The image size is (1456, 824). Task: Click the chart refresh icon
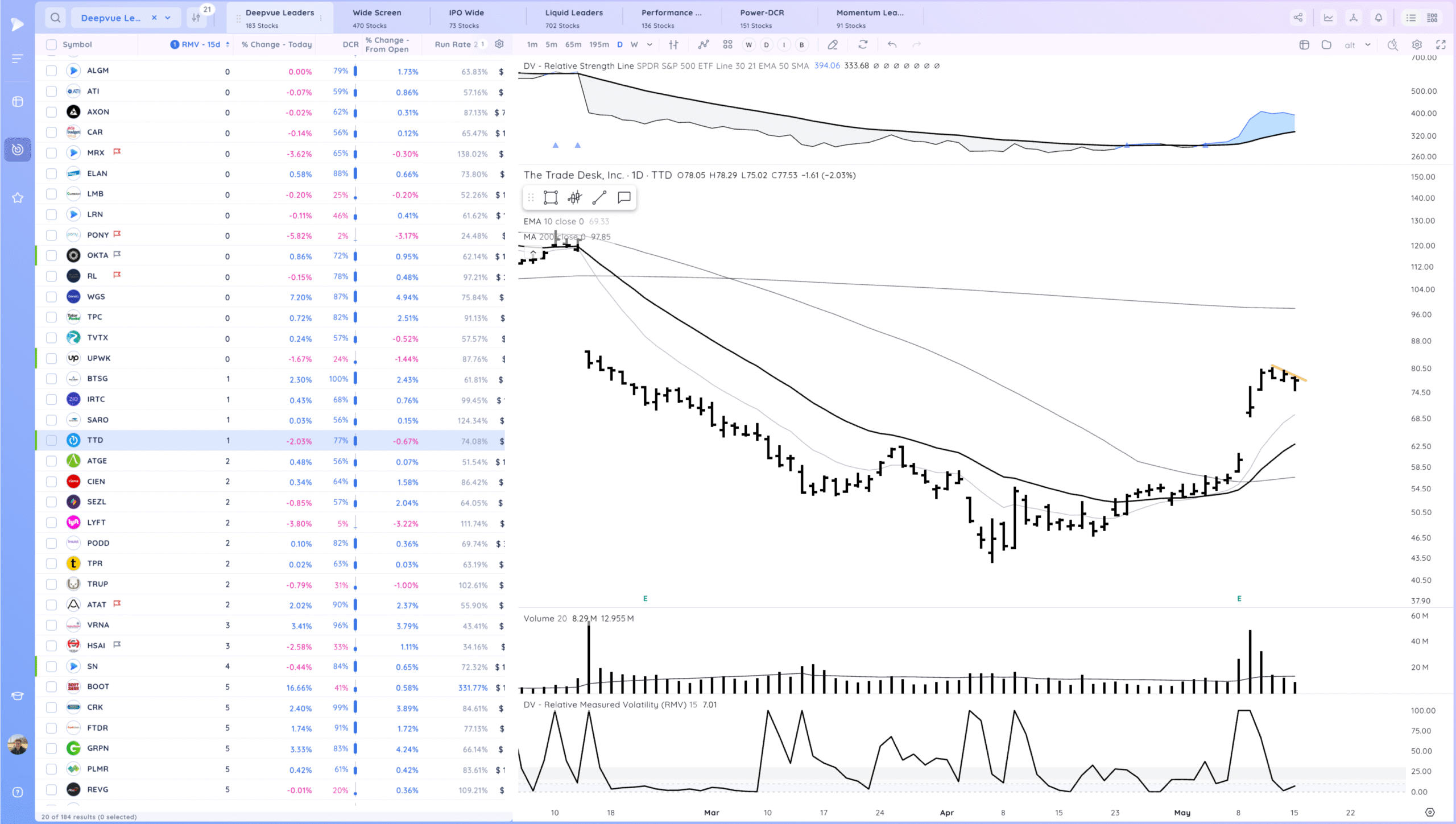click(x=863, y=44)
